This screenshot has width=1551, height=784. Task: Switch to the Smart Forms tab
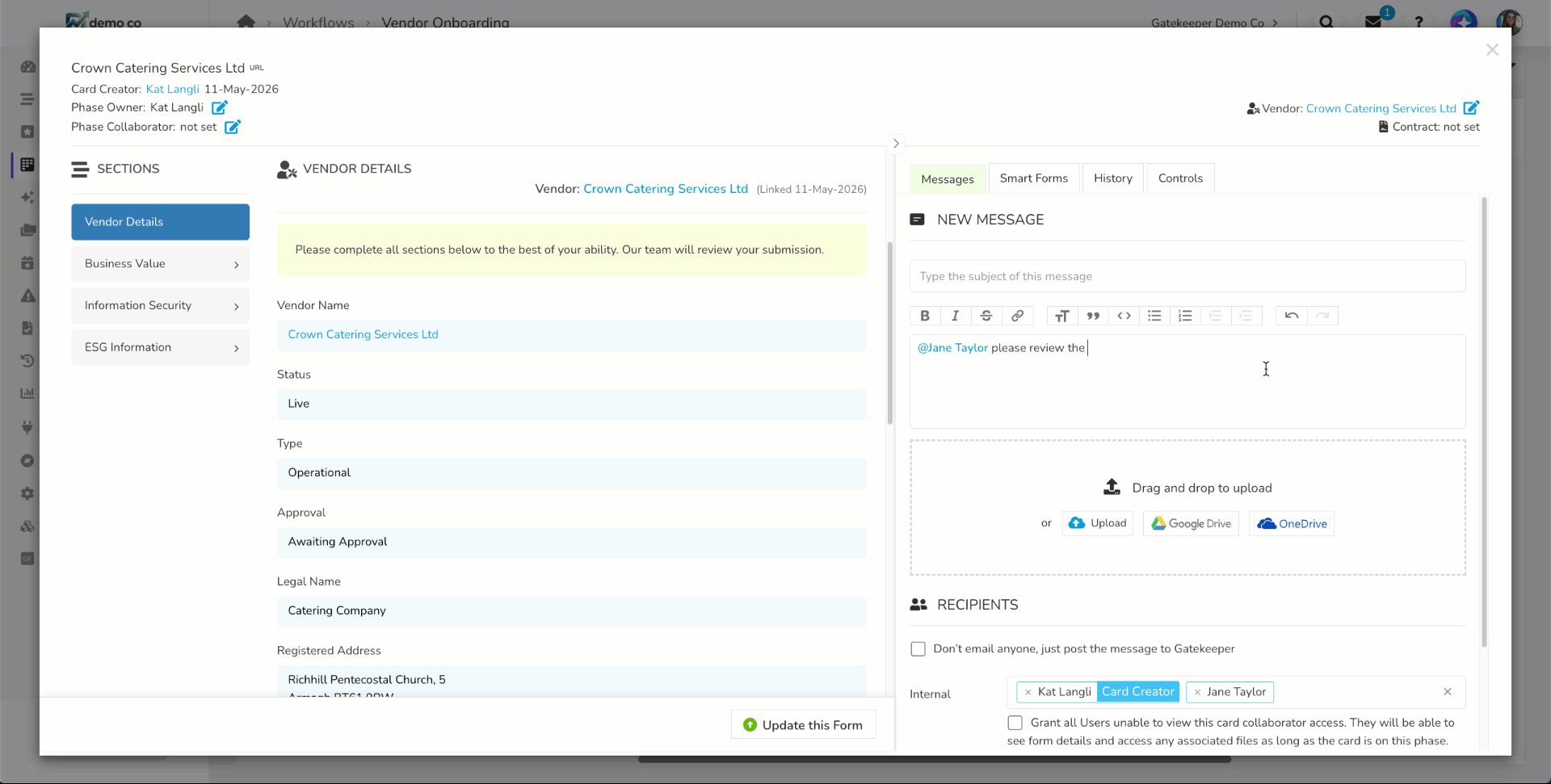pyautogui.click(x=1033, y=178)
